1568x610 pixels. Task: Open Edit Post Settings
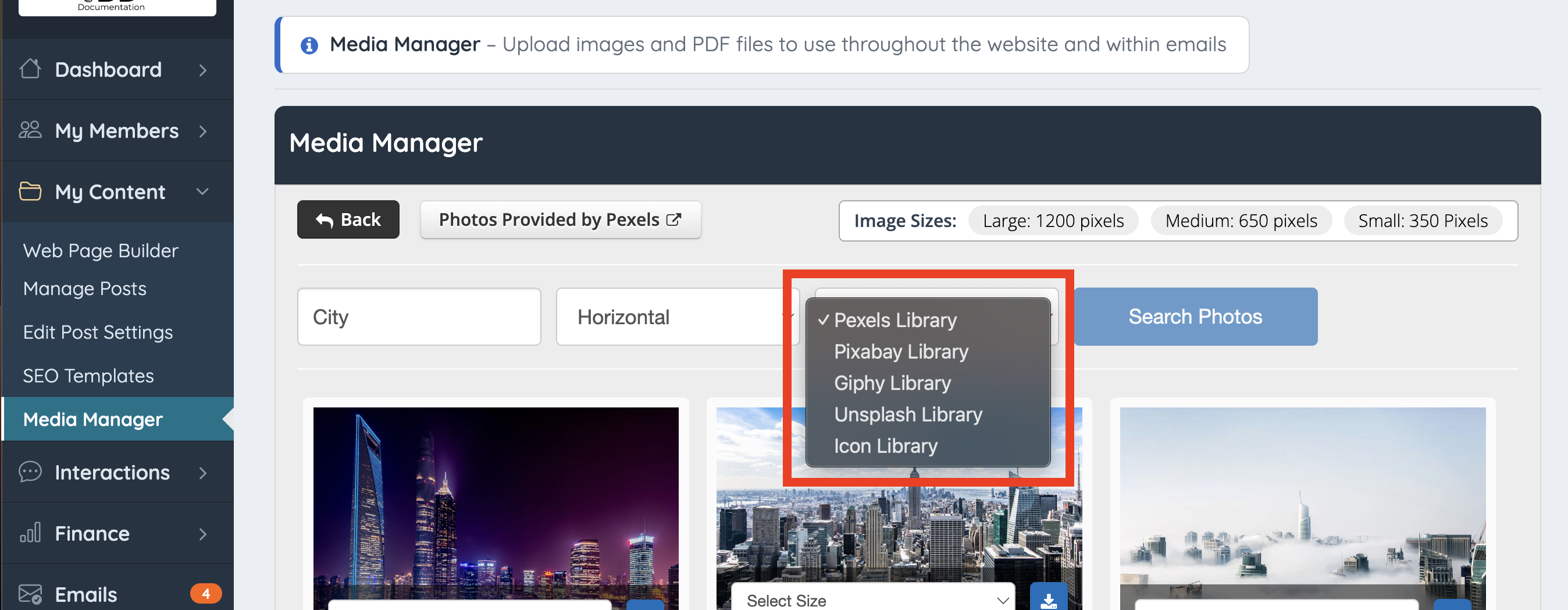point(98,332)
